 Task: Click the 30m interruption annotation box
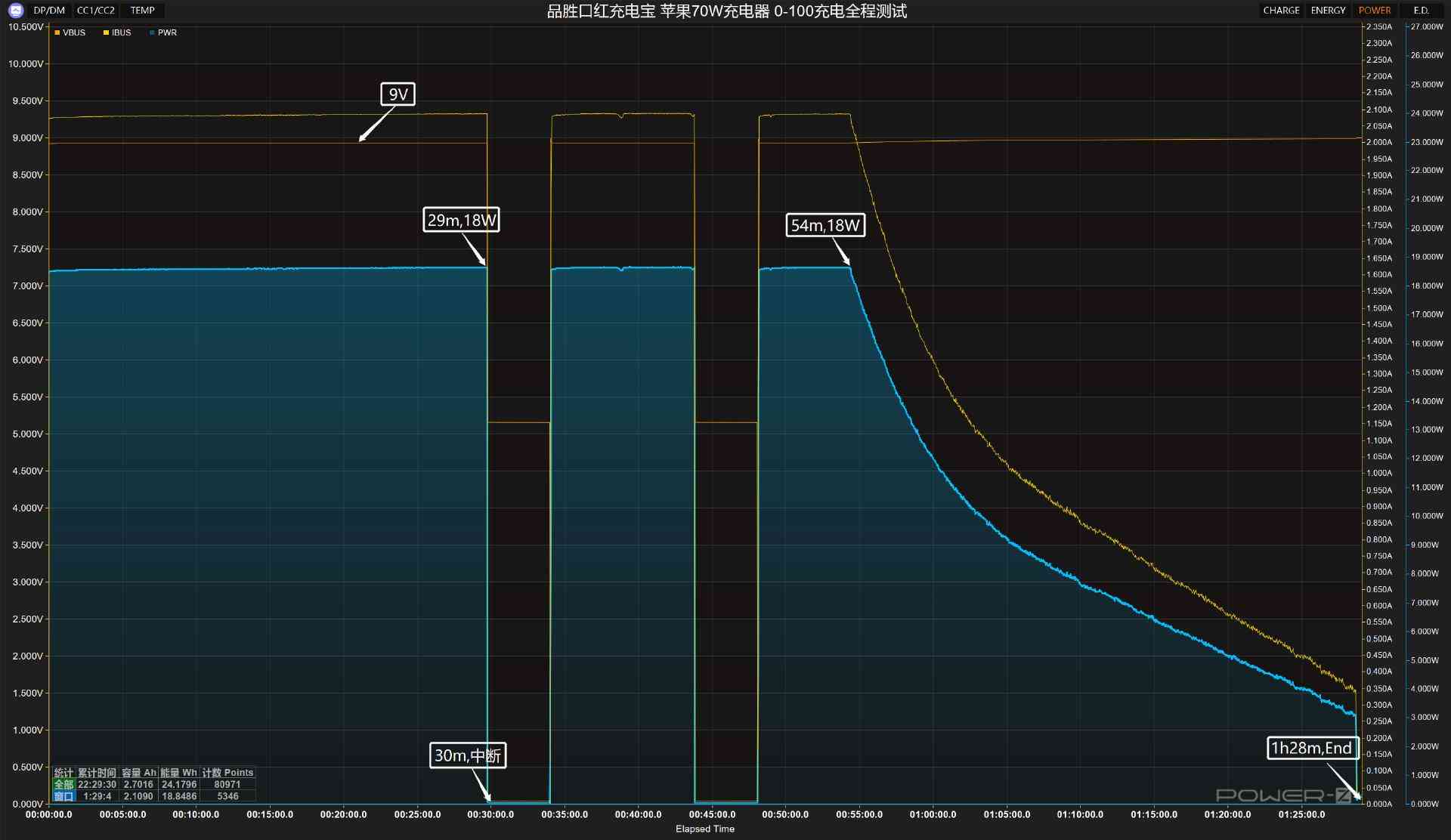click(x=467, y=755)
